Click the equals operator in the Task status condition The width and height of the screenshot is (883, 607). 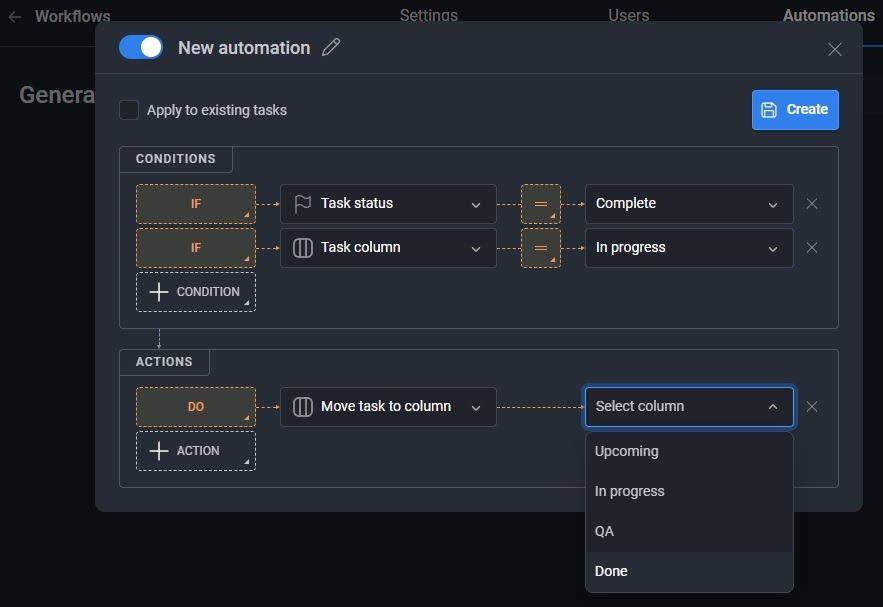(540, 203)
